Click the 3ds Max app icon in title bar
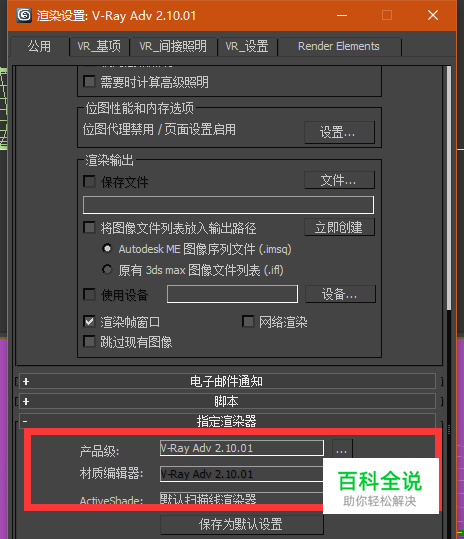The image size is (464, 539). (24, 15)
